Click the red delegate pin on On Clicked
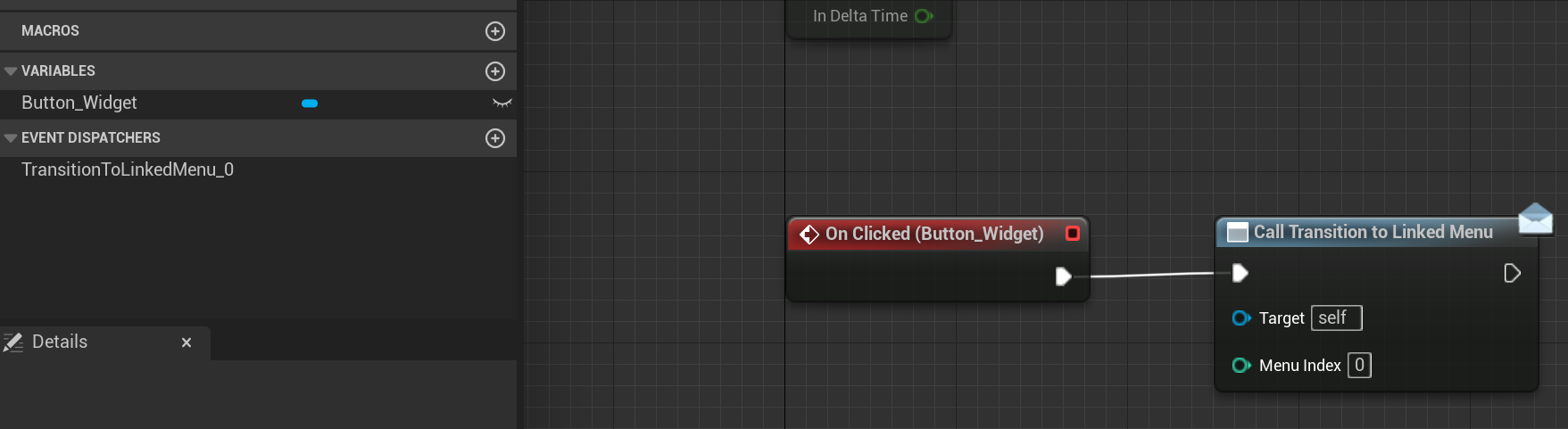 (1073, 233)
